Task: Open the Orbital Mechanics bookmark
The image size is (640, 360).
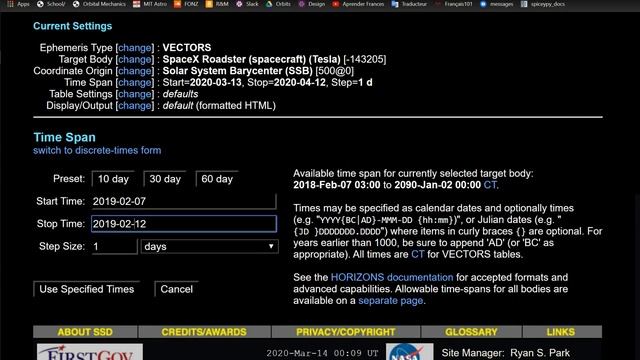Action: pos(99,4)
